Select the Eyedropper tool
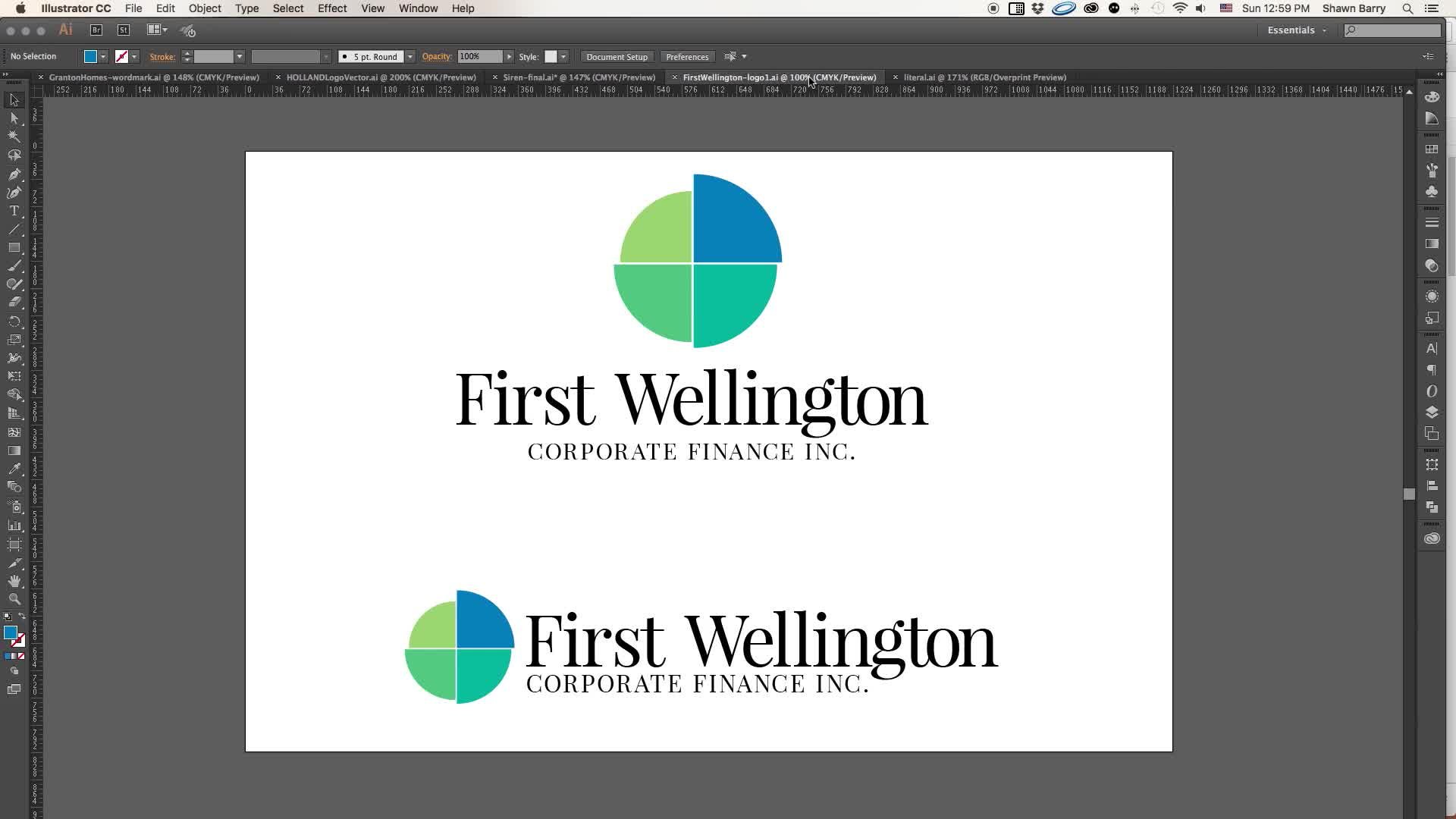1456x819 pixels. [14, 469]
